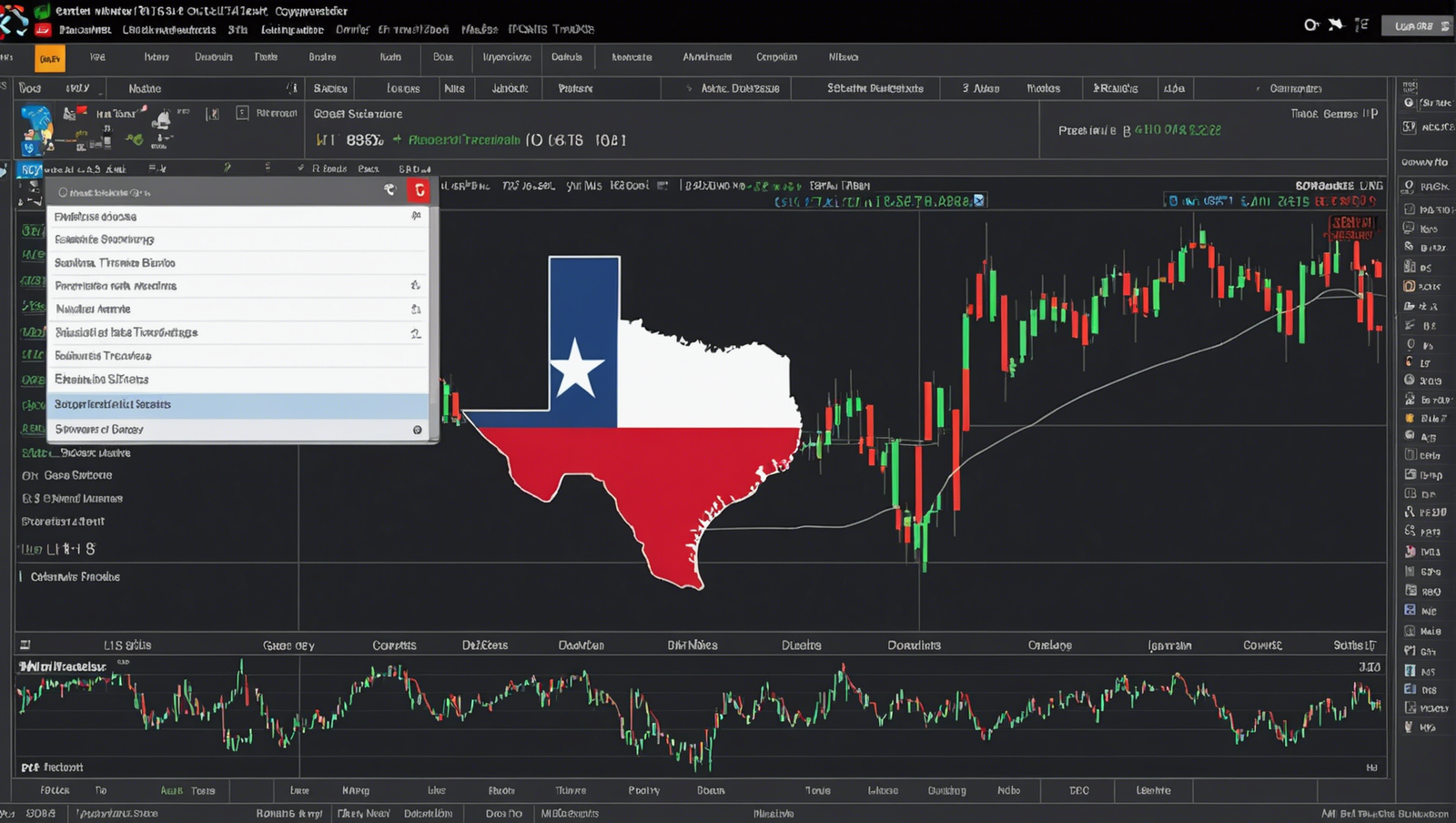Click the 'Poolty' label in the bottom tab strip
Image resolution: width=1456 pixels, height=823 pixels.
click(643, 790)
